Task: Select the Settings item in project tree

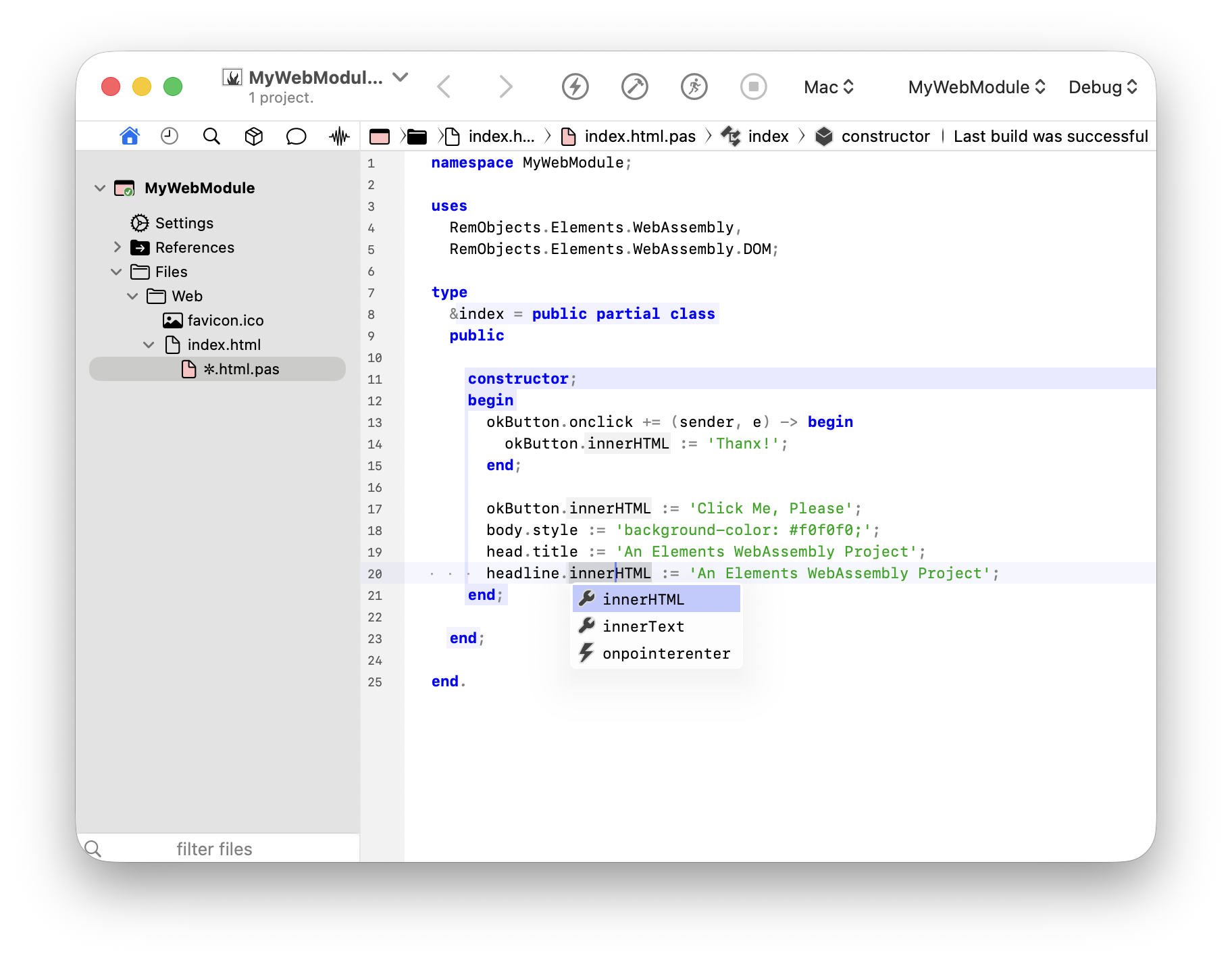Action: pyautogui.click(x=172, y=223)
